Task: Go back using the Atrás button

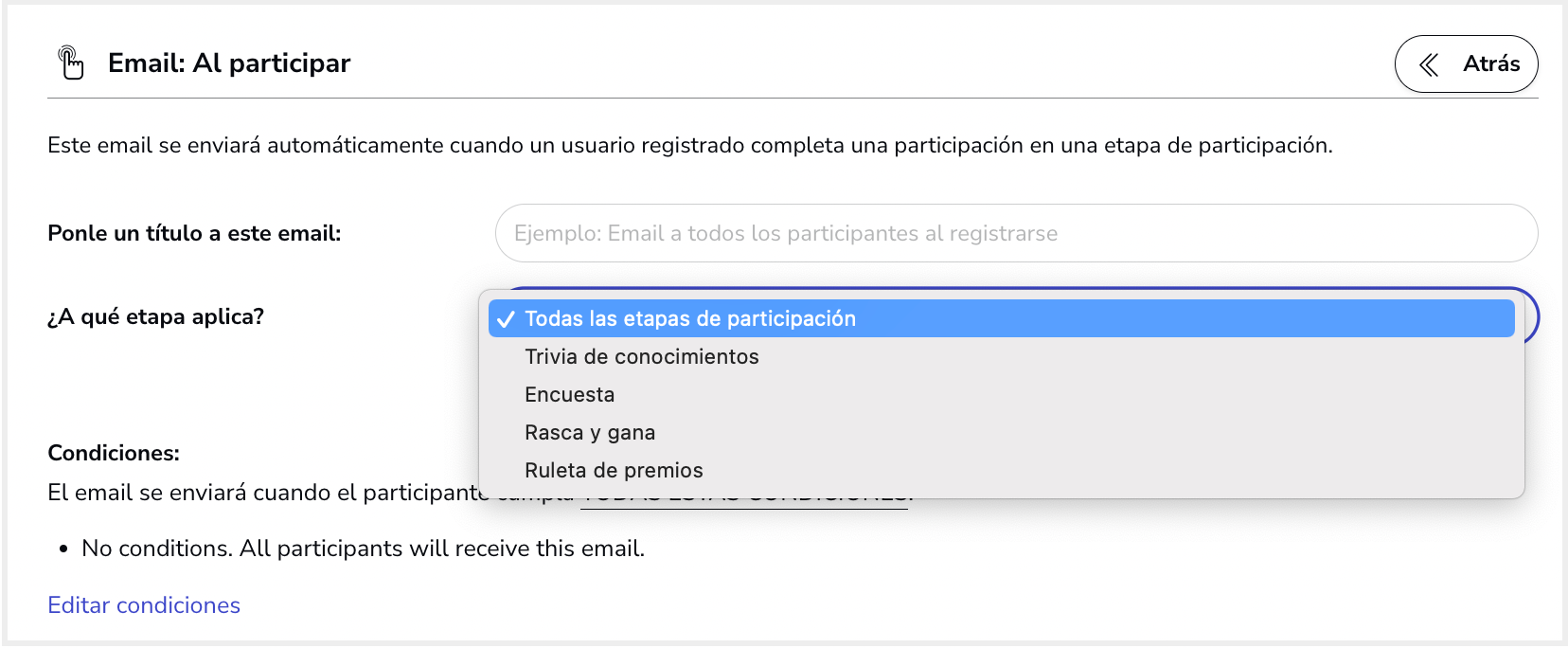Action: coord(1466,63)
